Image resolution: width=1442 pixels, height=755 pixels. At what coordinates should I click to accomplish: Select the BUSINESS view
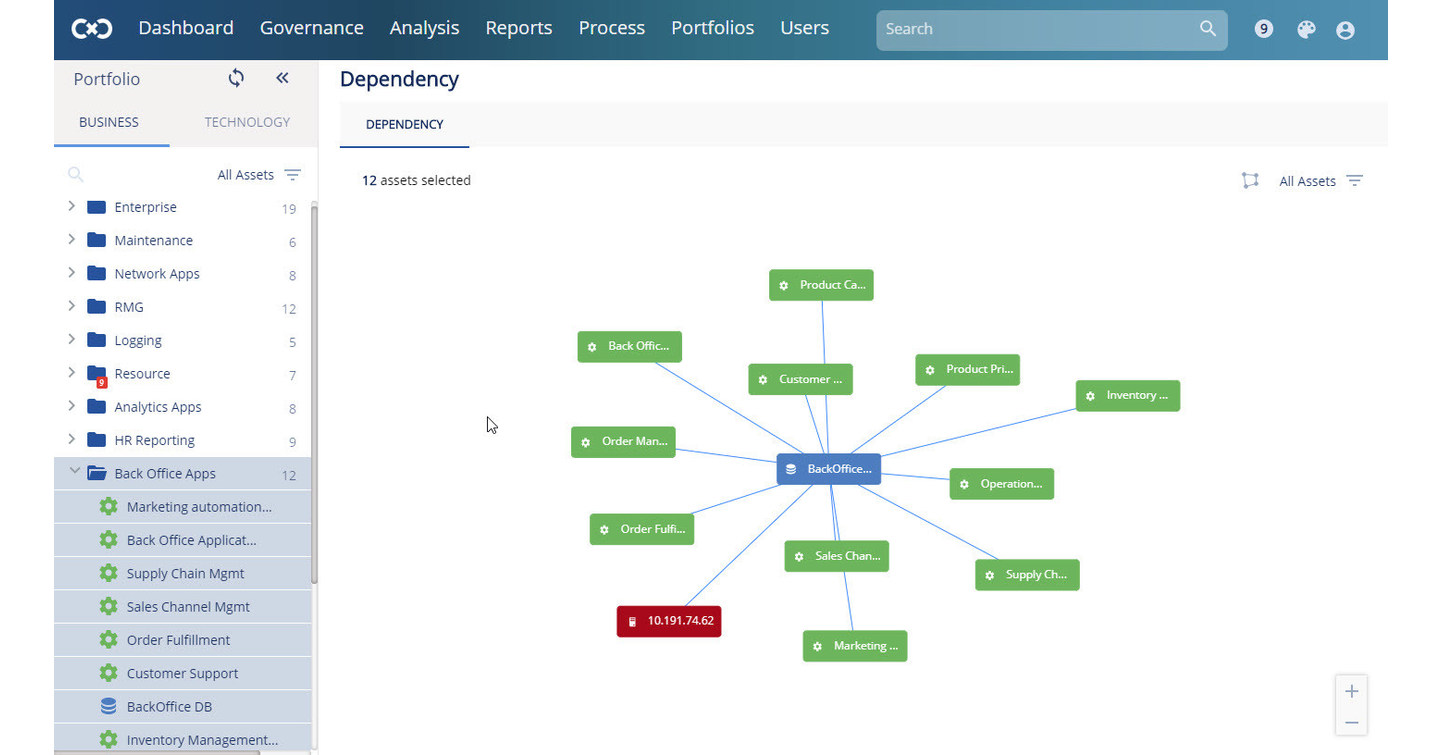point(108,122)
